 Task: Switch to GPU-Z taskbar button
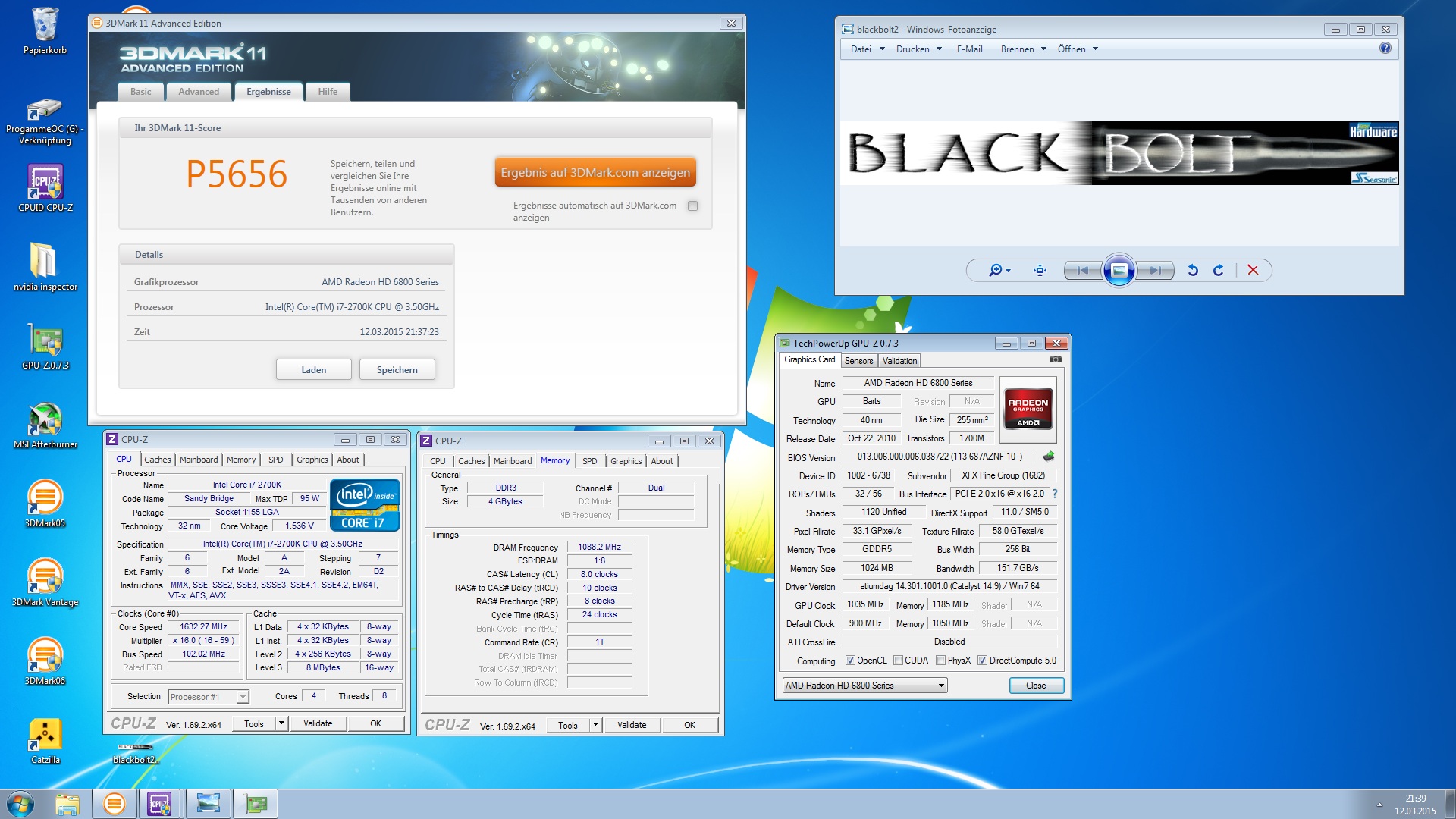coord(256,804)
